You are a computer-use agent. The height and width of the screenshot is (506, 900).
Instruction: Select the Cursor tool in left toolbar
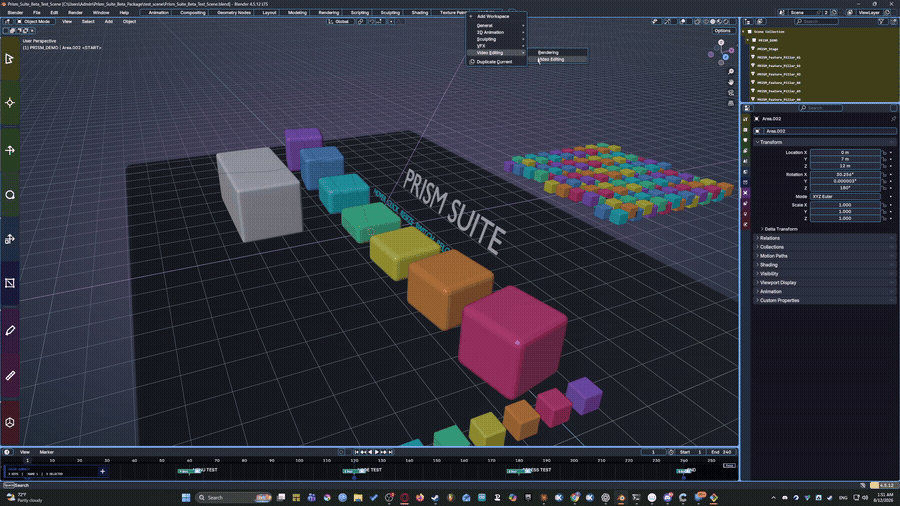(x=10, y=103)
